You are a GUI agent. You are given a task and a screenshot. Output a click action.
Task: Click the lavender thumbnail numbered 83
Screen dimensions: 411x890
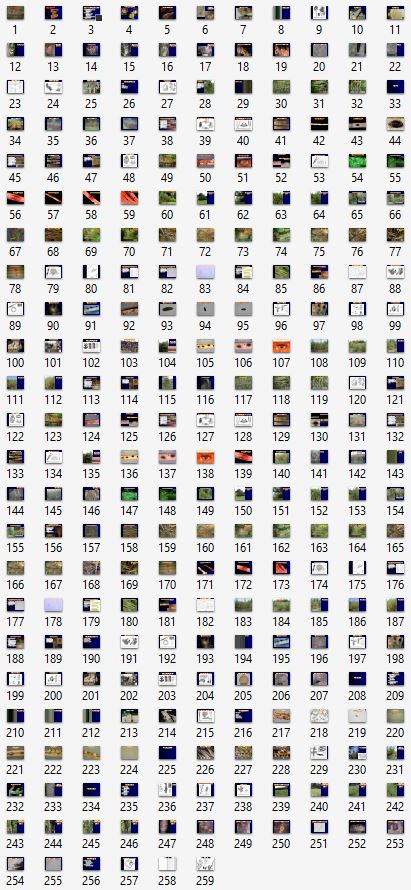tap(205, 271)
